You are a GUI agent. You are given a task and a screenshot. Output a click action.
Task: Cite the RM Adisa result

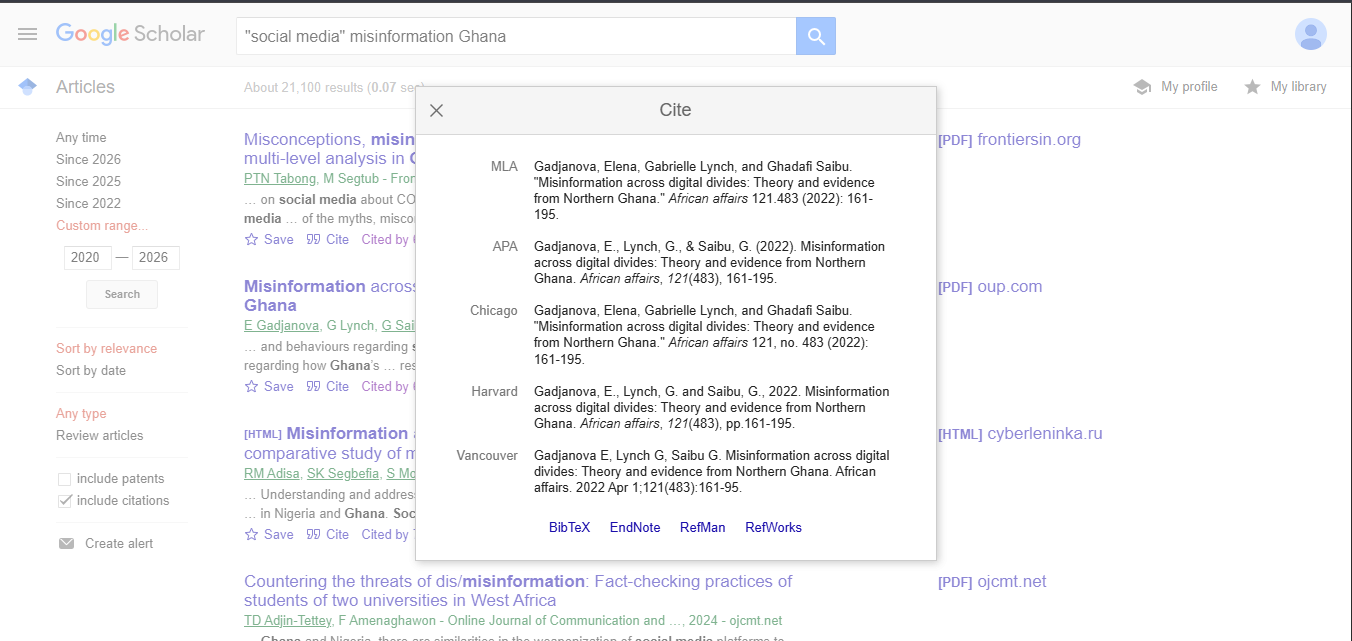(328, 535)
